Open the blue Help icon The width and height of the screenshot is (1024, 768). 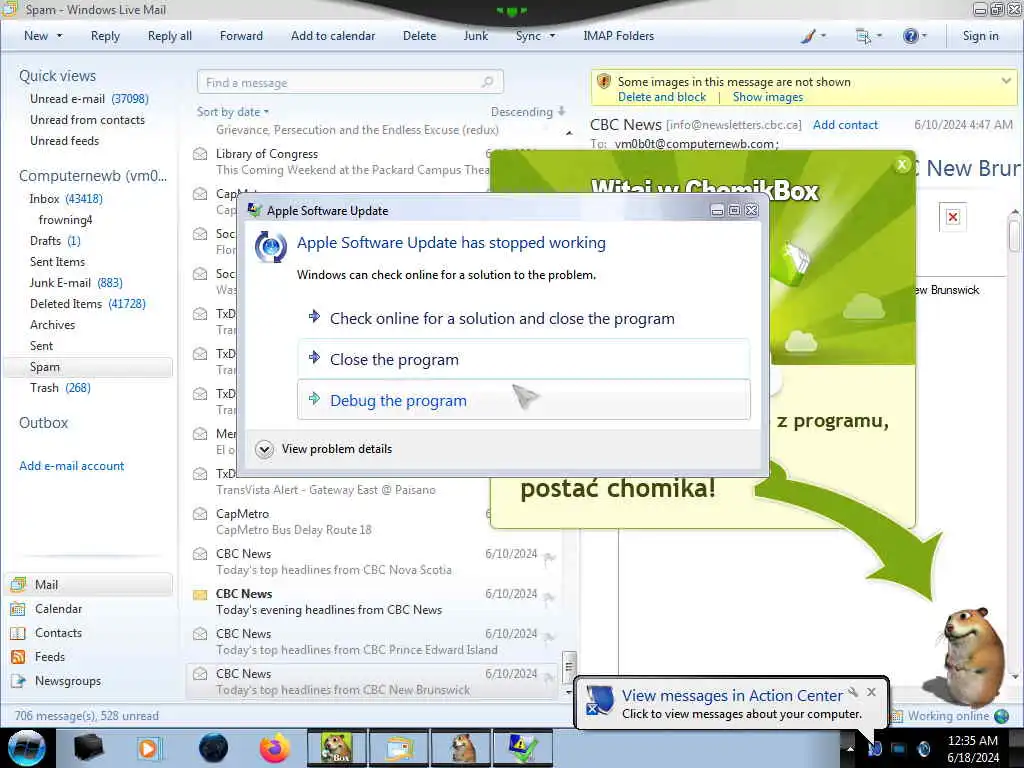(910, 36)
